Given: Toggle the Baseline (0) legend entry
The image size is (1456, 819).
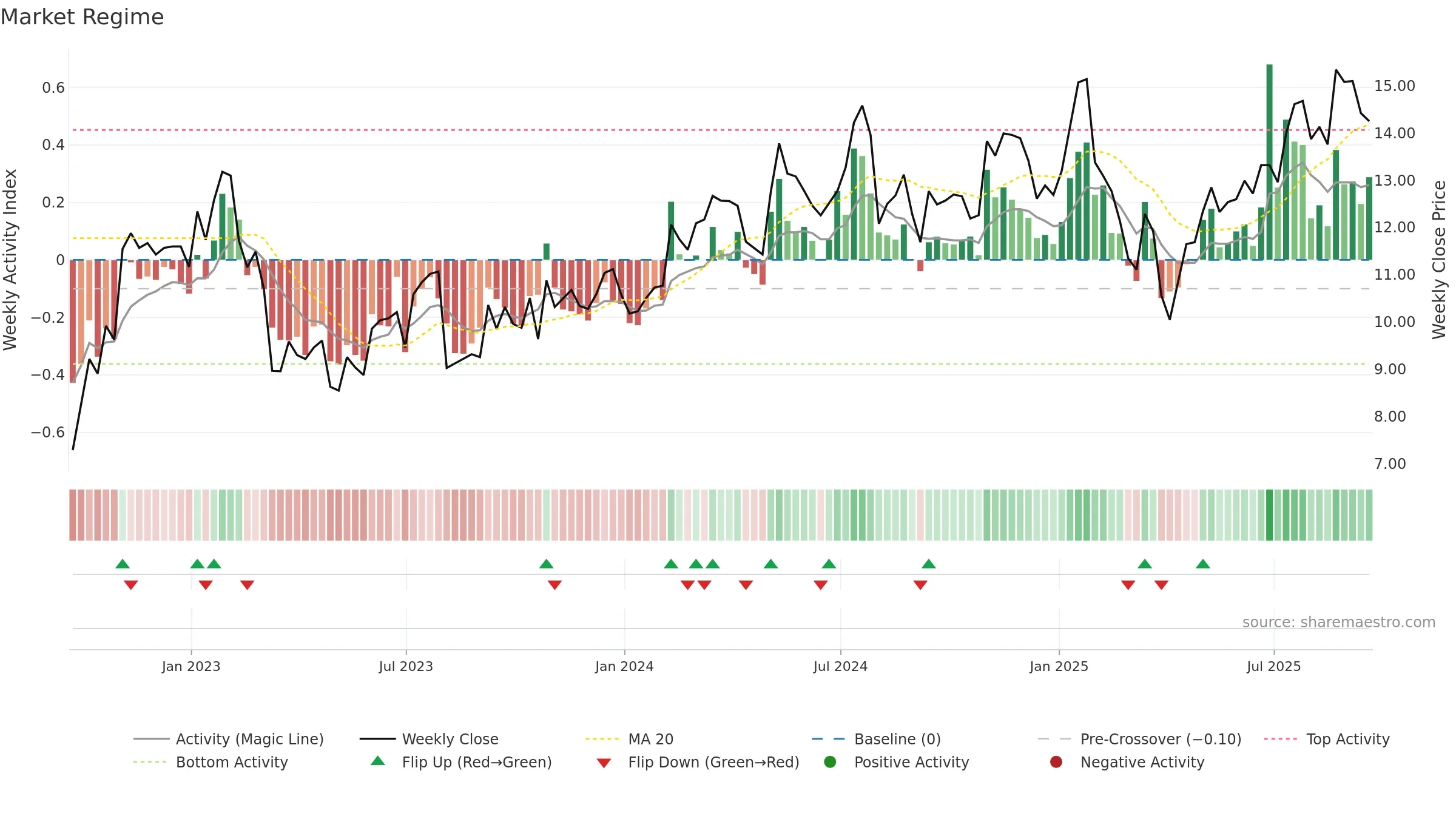Looking at the screenshot, I should click(x=876, y=739).
